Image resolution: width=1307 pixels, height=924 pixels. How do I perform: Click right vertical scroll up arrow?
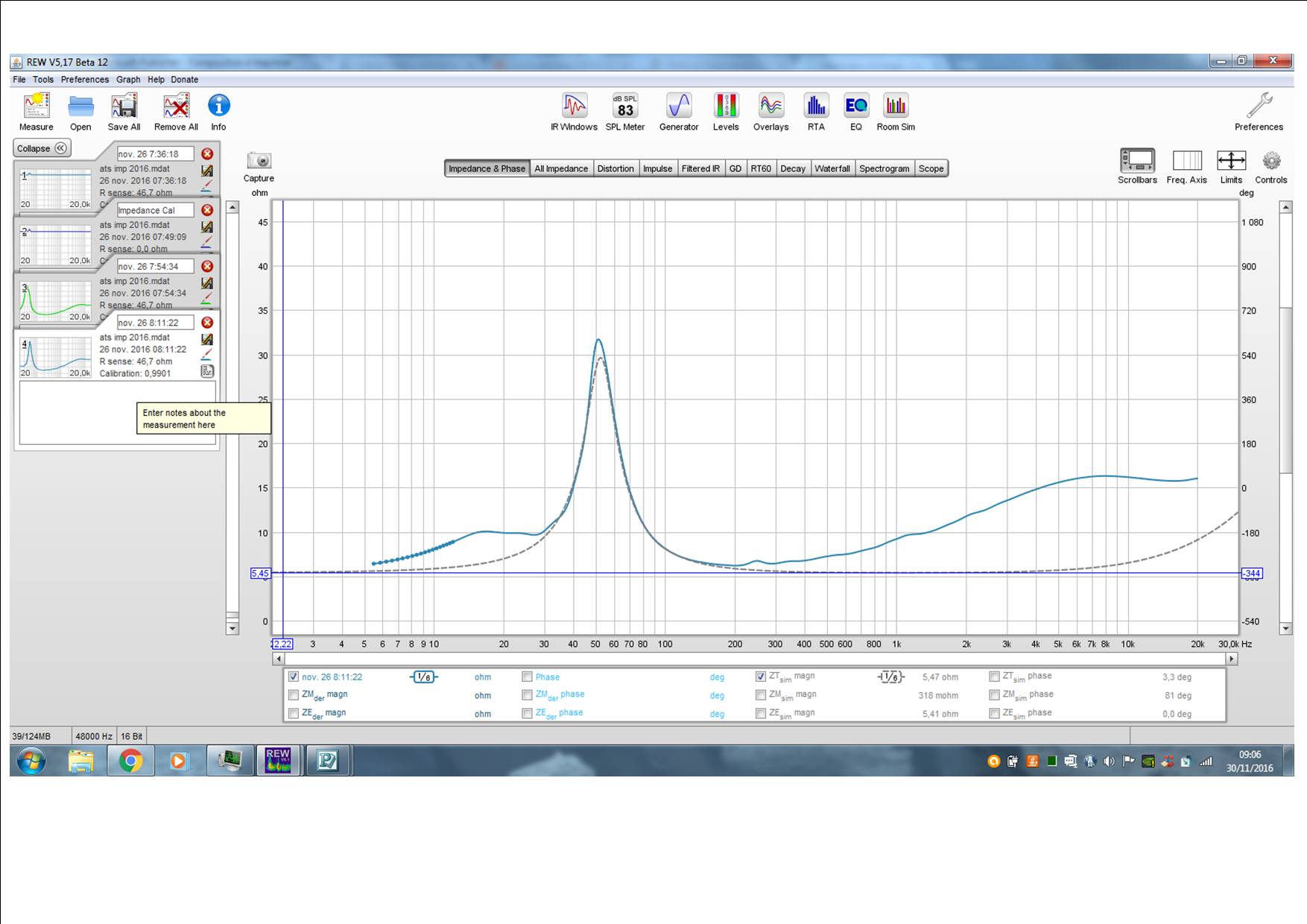(1285, 207)
